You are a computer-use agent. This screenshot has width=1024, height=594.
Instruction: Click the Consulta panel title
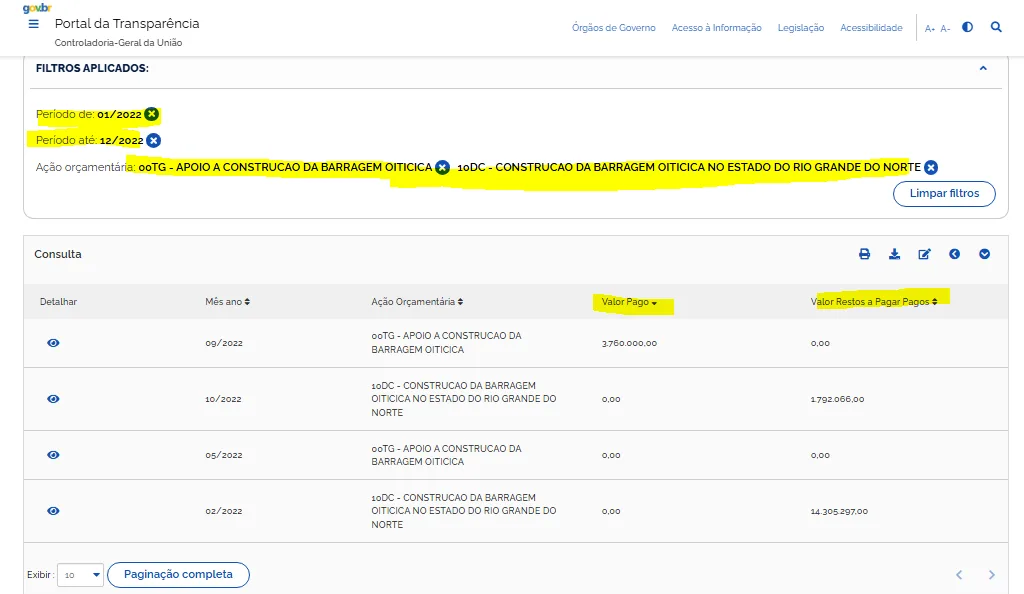tap(58, 254)
